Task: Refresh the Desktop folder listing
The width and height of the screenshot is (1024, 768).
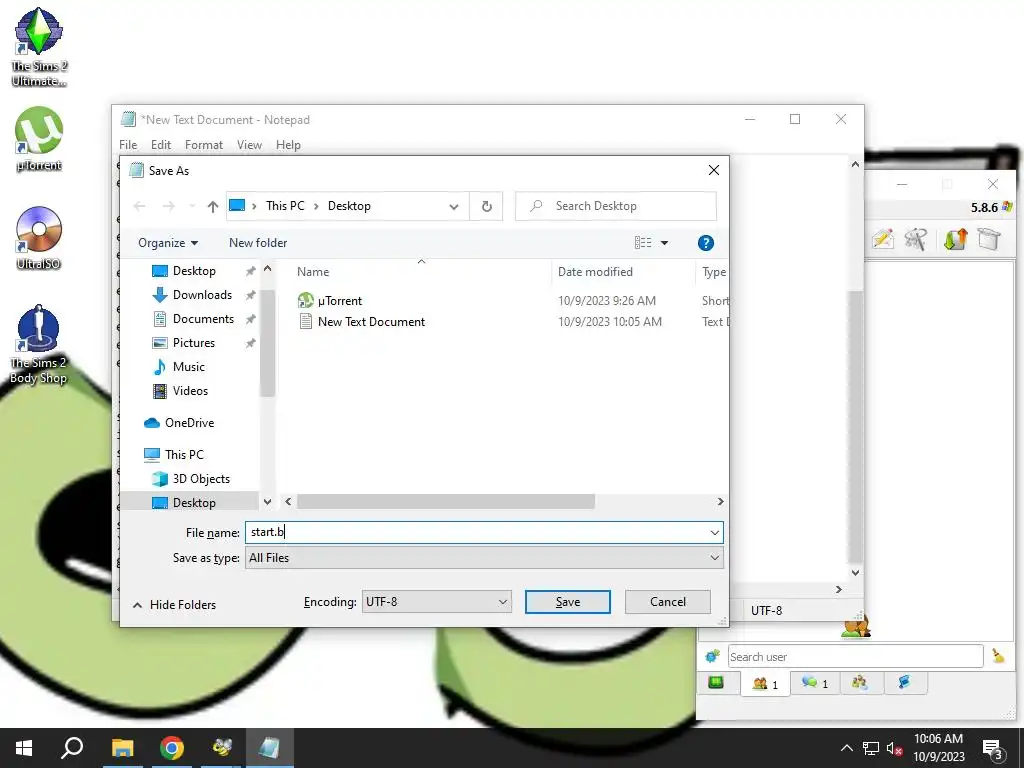Action: click(487, 206)
